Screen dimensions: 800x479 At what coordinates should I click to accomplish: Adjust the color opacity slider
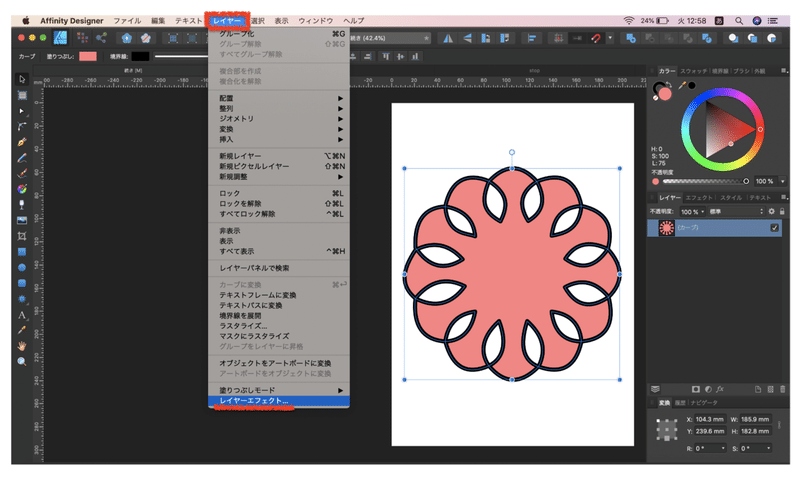tap(705, 181)
